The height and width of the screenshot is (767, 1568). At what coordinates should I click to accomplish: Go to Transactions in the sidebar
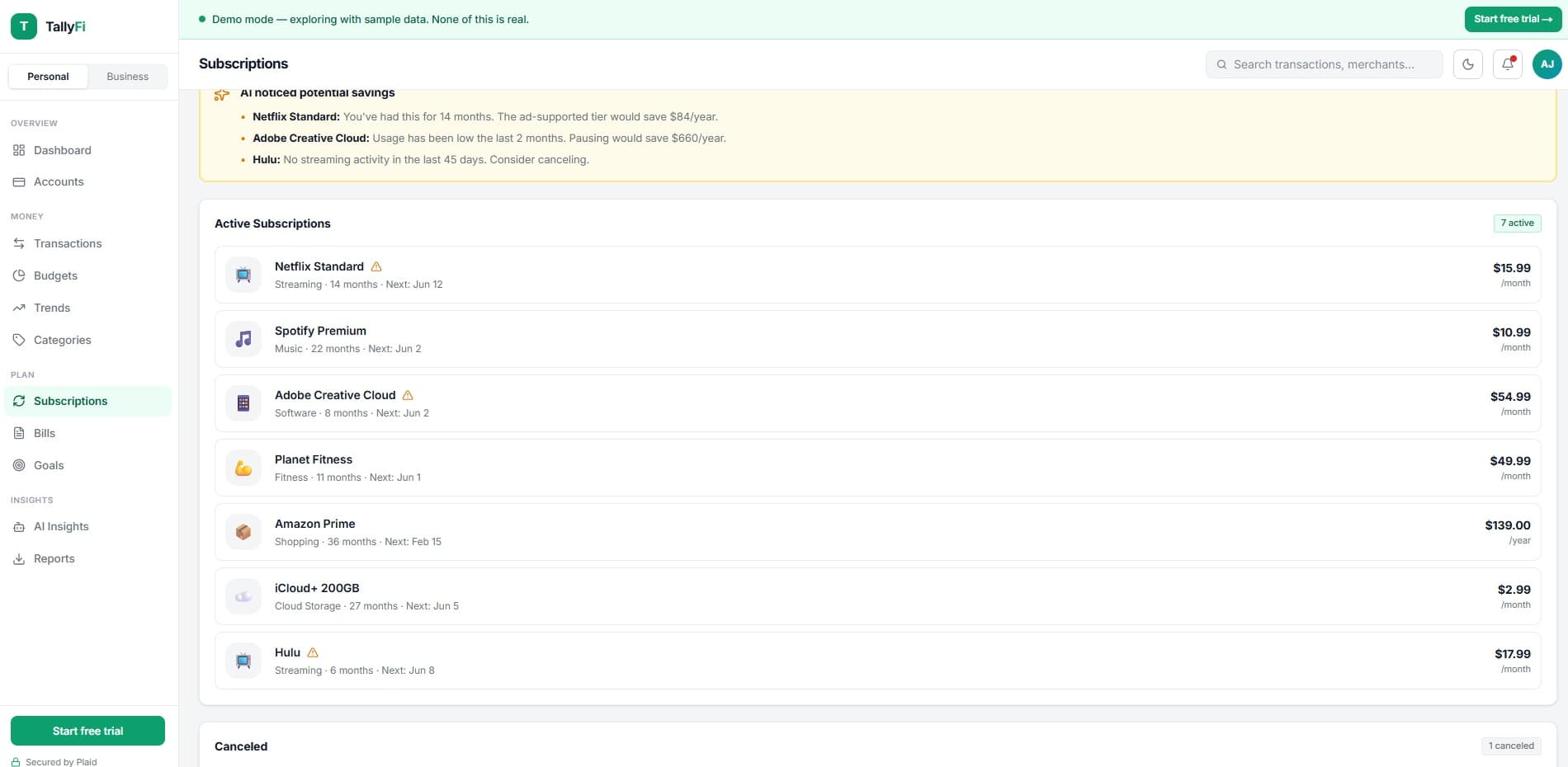[x=89, y=243]
